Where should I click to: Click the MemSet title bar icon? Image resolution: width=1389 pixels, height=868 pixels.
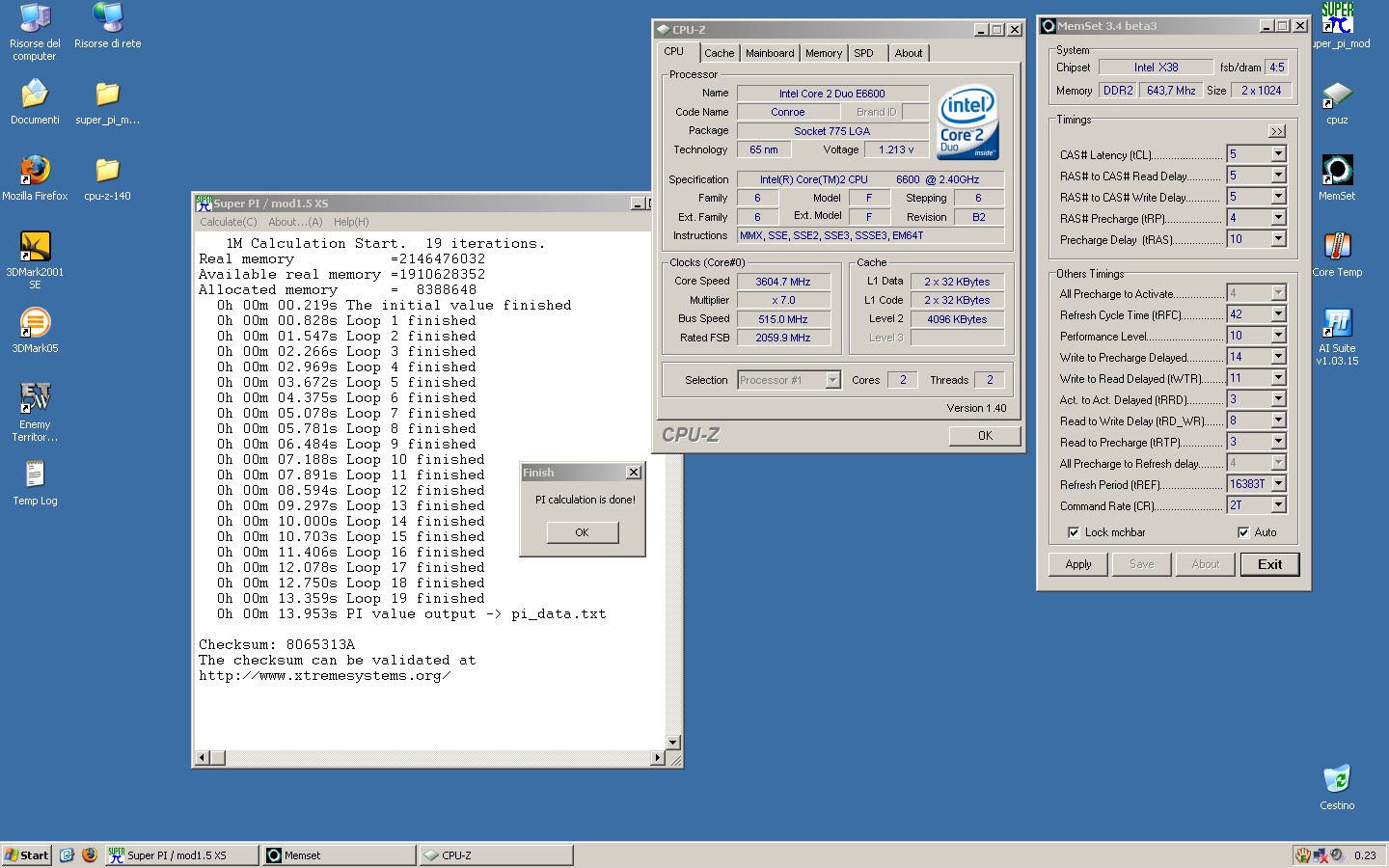pos(1049,26)
